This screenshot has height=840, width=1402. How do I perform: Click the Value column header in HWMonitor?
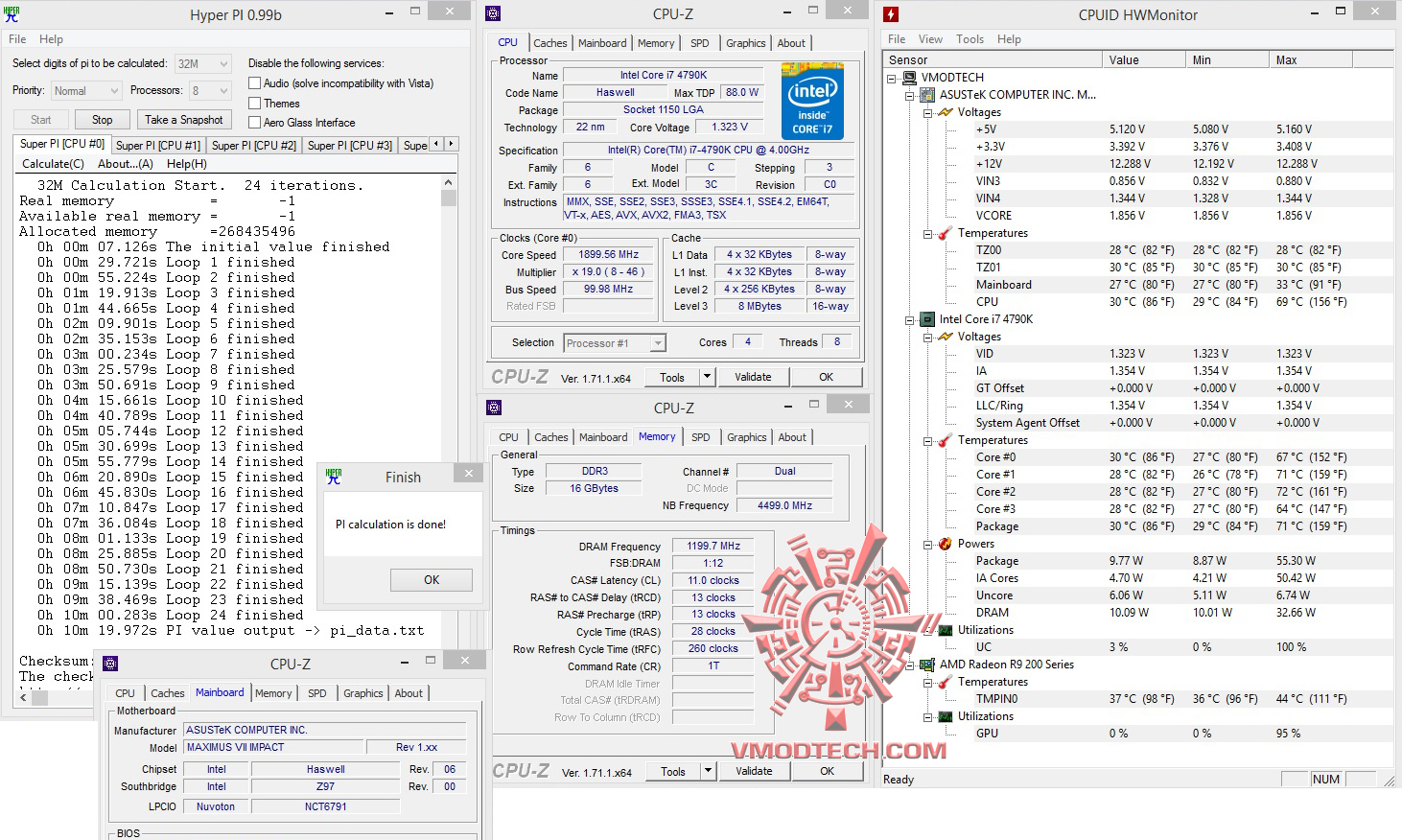click(1143, 59)
